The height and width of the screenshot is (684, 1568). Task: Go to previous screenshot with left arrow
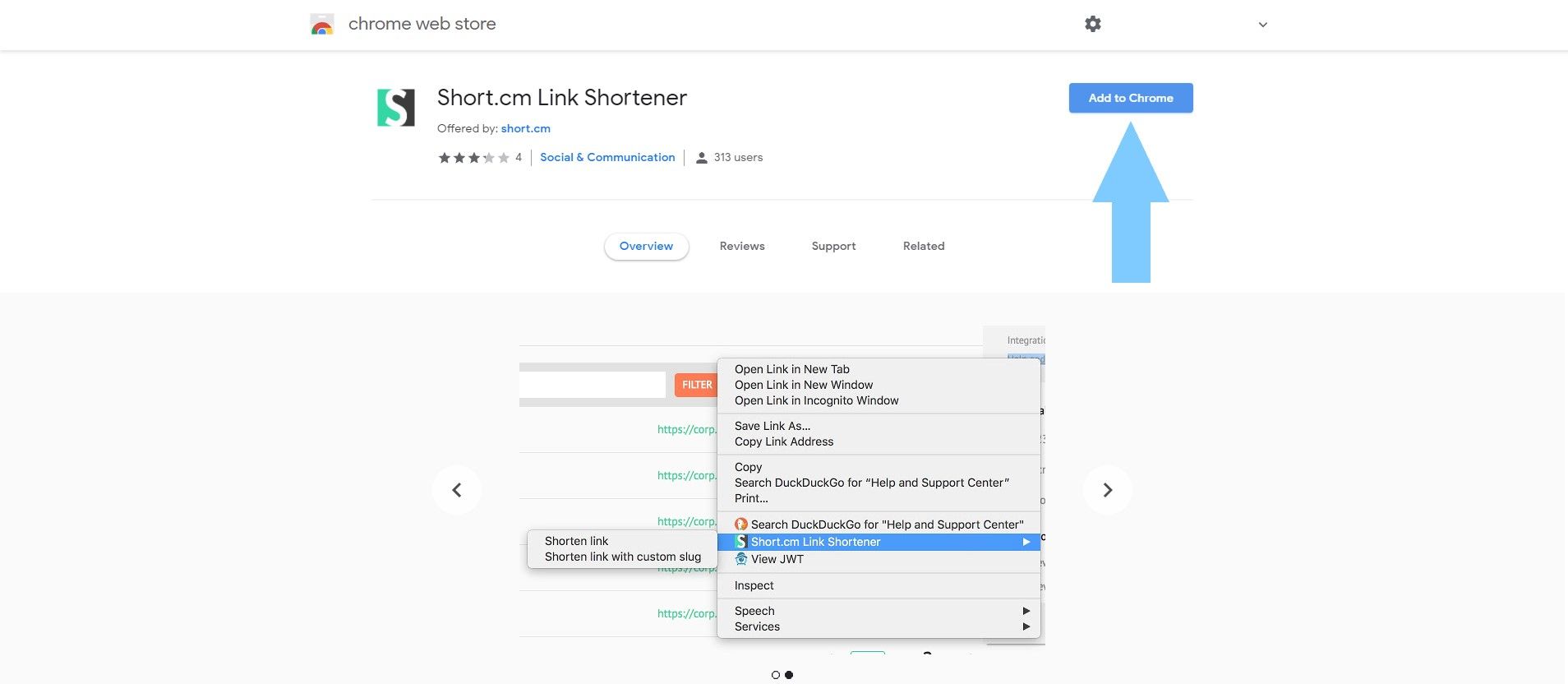(457, 490)
